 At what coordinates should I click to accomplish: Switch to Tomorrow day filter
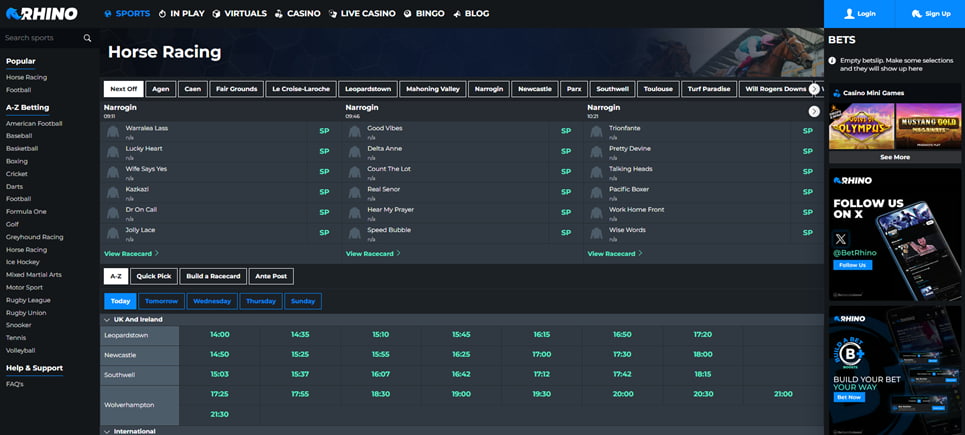[x=161, y=301]
